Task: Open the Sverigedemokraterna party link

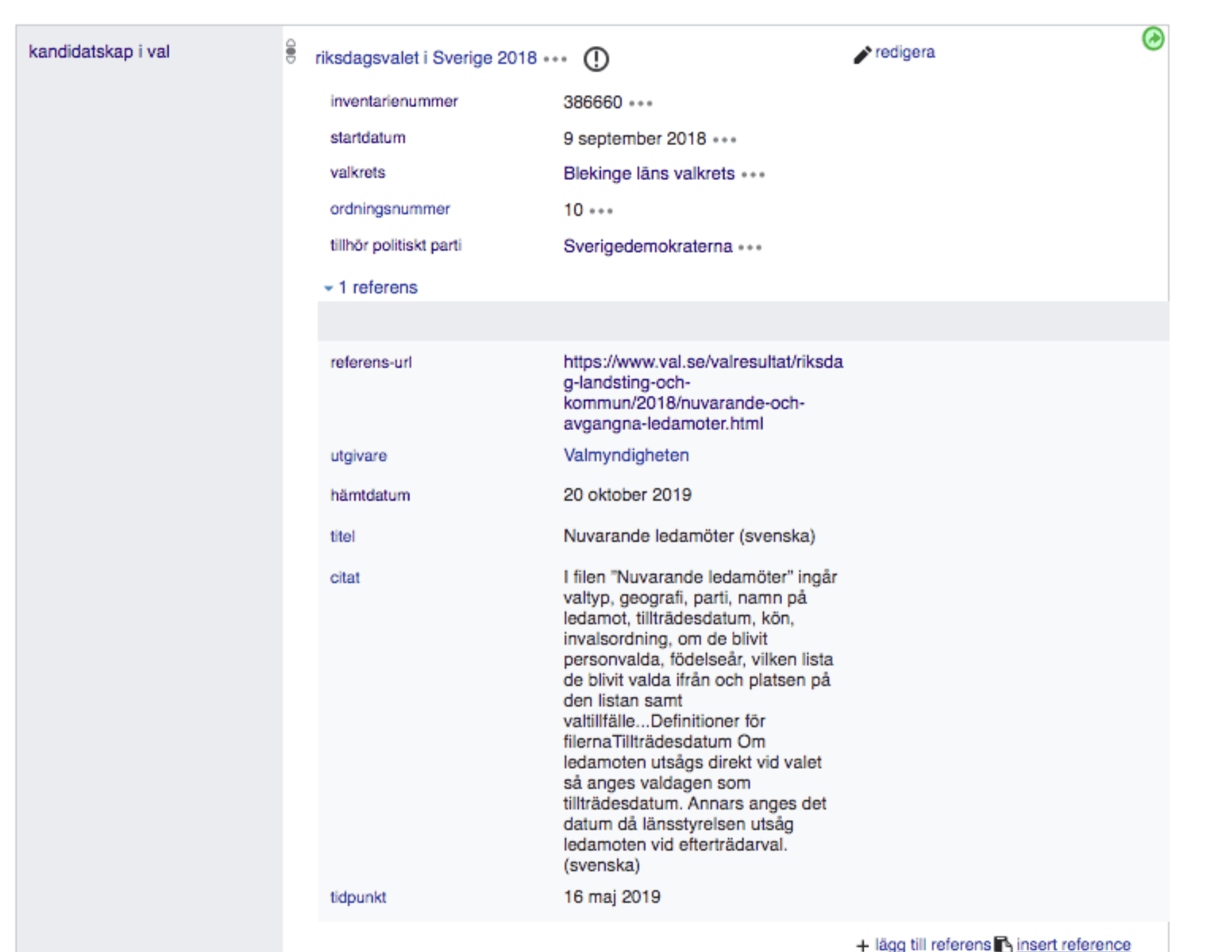Action: [647, 246]
